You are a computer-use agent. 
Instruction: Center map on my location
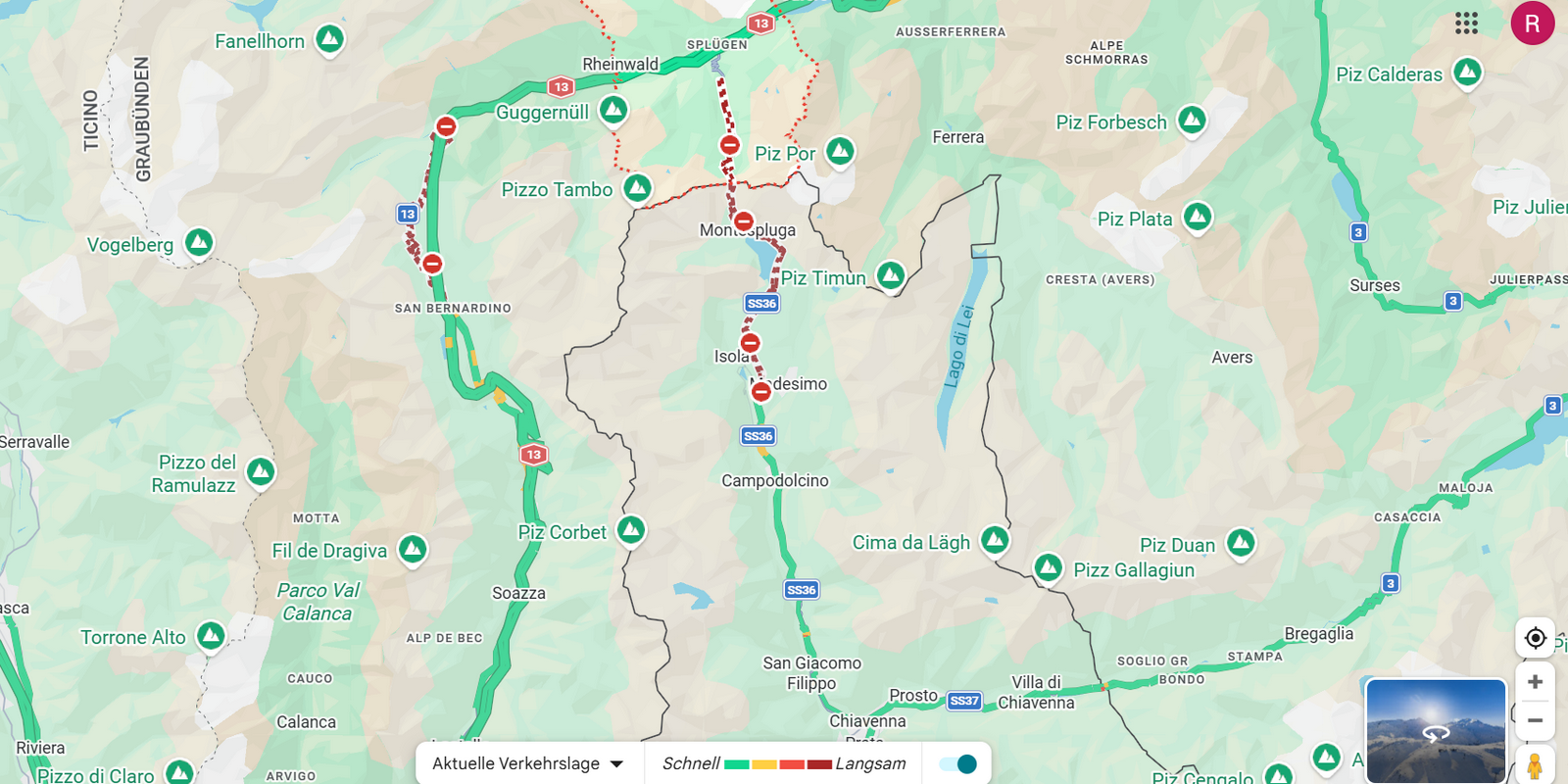pos(1535,638)
